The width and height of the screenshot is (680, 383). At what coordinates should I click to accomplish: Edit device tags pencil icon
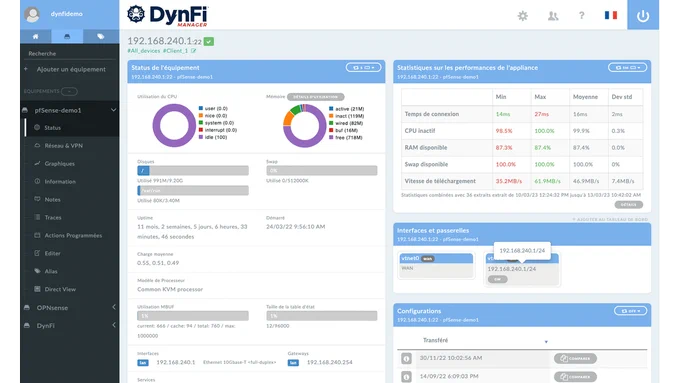pos(193,51)
